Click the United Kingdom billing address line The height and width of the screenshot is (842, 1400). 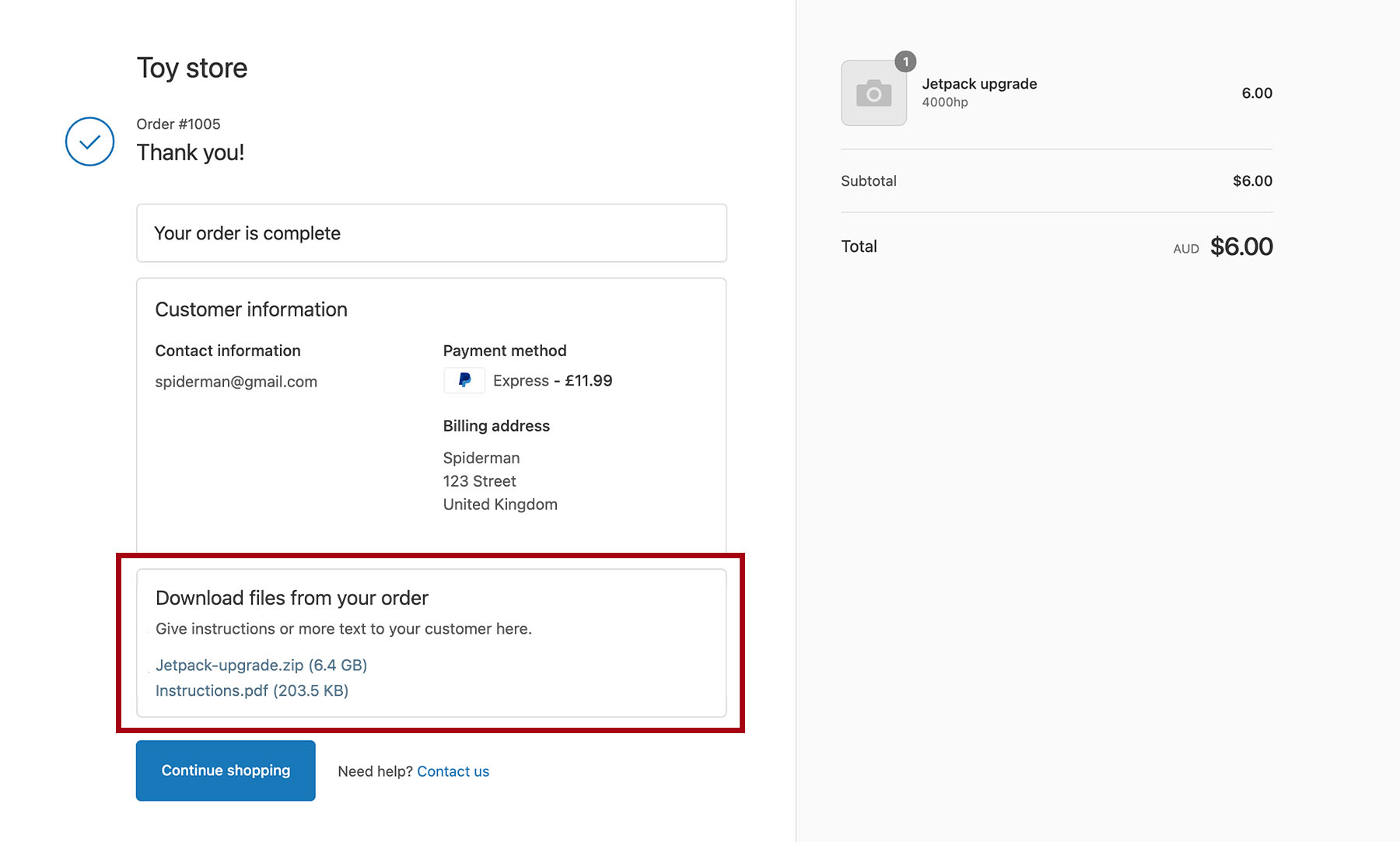pos(500,505)
